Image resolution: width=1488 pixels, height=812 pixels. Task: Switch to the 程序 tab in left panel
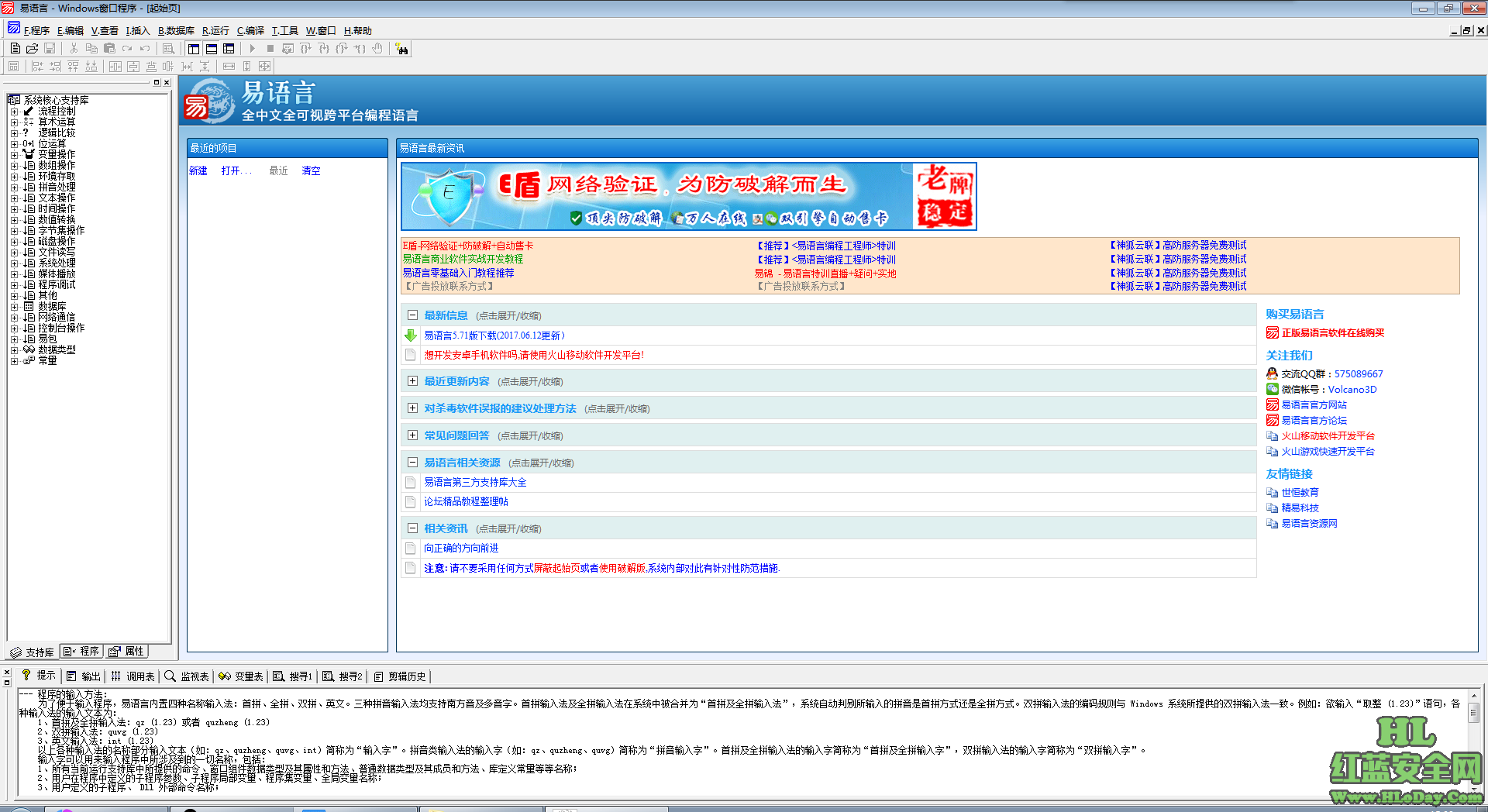[x=81, y=652]
